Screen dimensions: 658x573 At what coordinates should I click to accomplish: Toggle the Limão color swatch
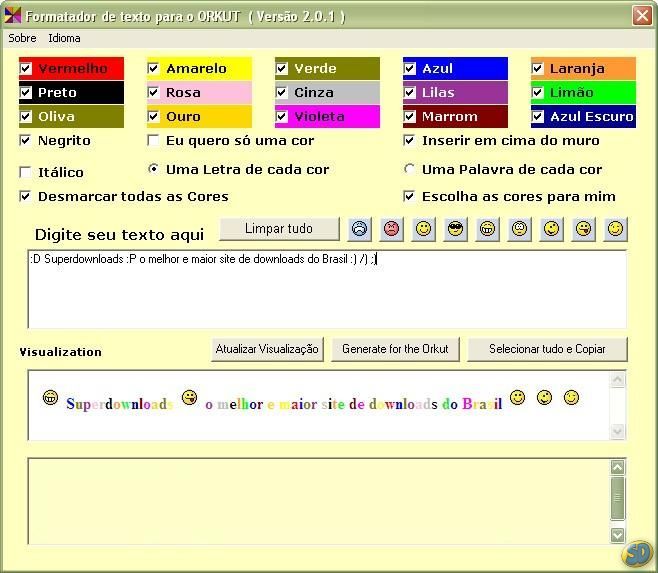pos(583,92)
